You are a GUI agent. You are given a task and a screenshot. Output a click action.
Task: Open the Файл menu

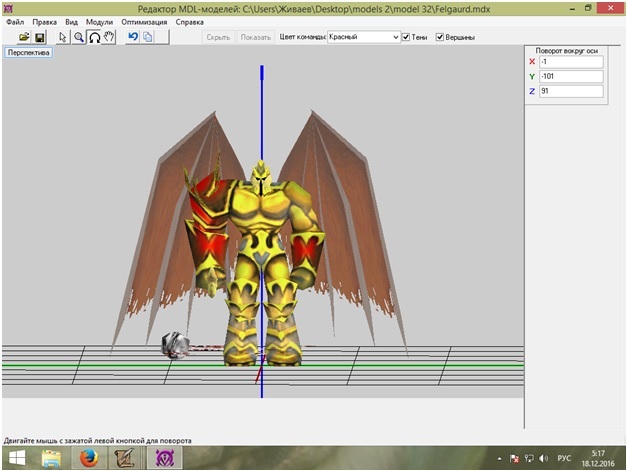pyautogui.click(x=15, y=21)
